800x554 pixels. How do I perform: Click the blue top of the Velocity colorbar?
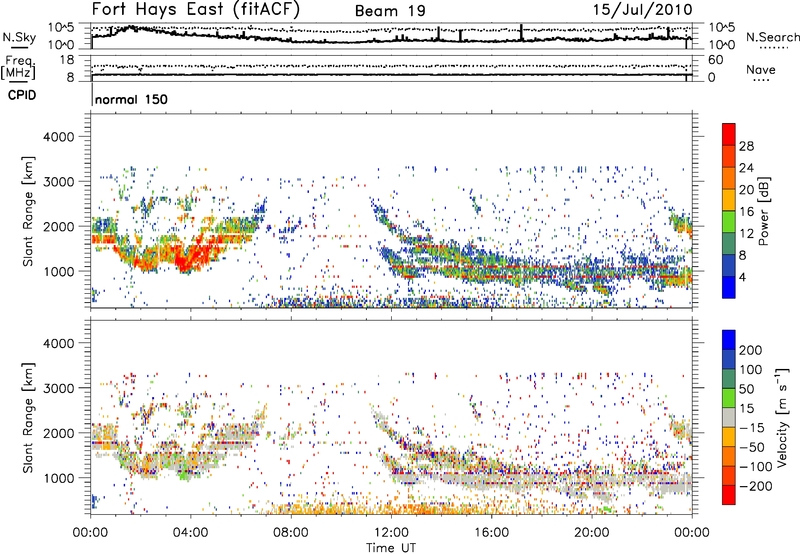point(729,340)
